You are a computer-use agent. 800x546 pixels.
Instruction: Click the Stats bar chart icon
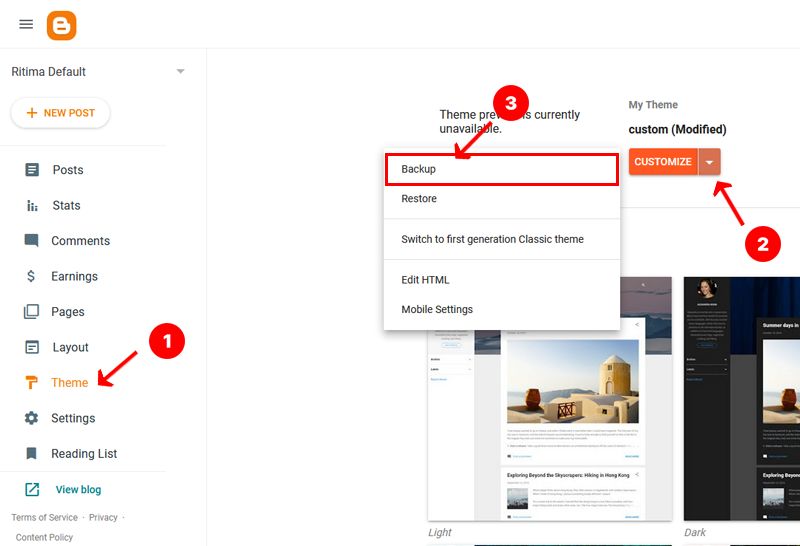coord(32,206)
